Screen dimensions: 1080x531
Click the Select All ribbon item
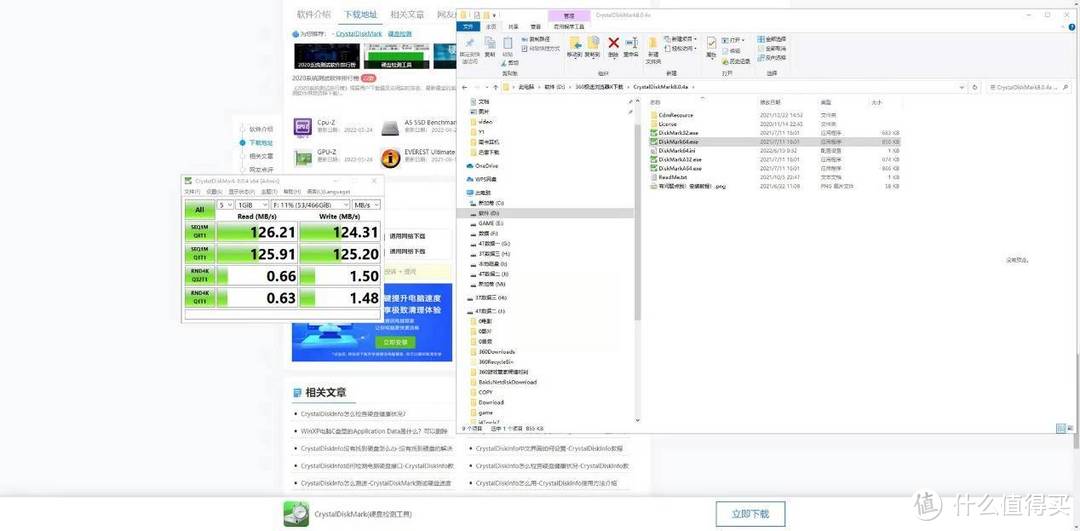tap(771, 39)
